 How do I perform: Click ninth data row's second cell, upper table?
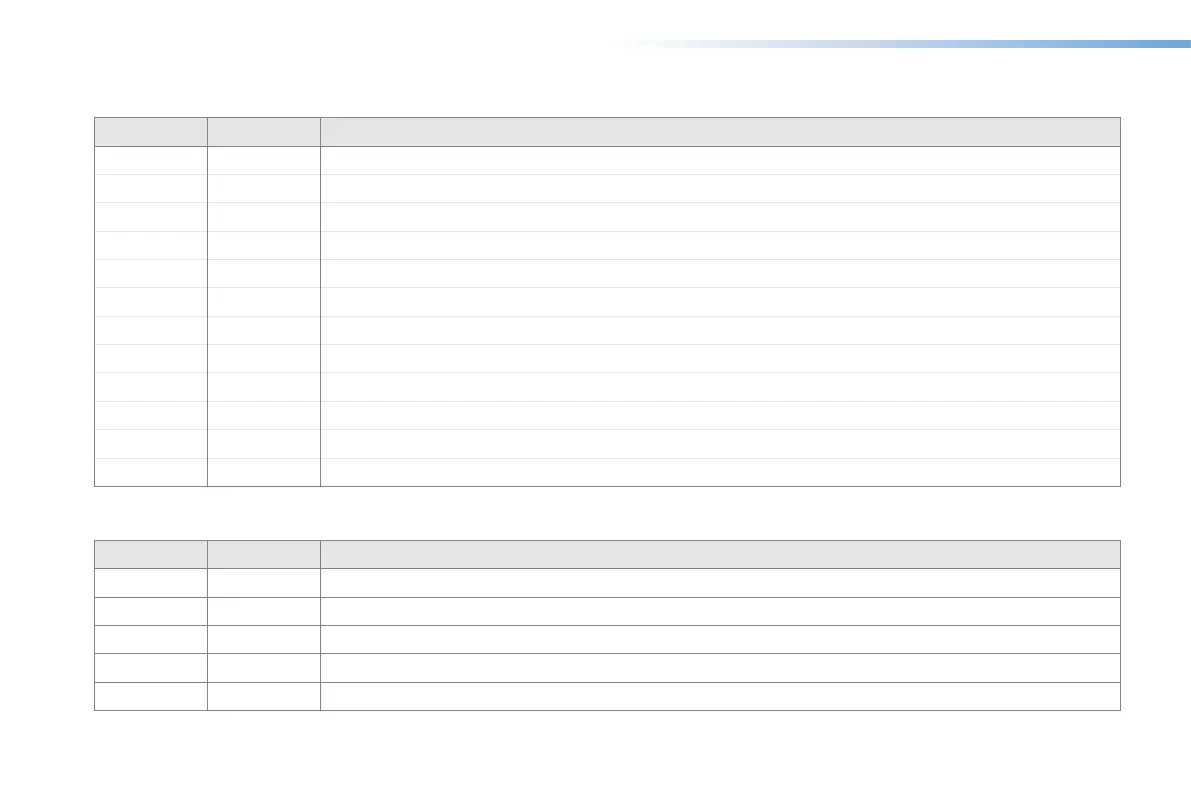click(x=264, y=387)
